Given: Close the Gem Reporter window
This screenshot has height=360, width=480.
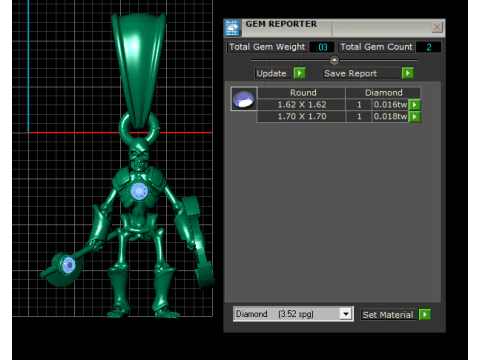Looking at the screenshot, I should 437,27.
